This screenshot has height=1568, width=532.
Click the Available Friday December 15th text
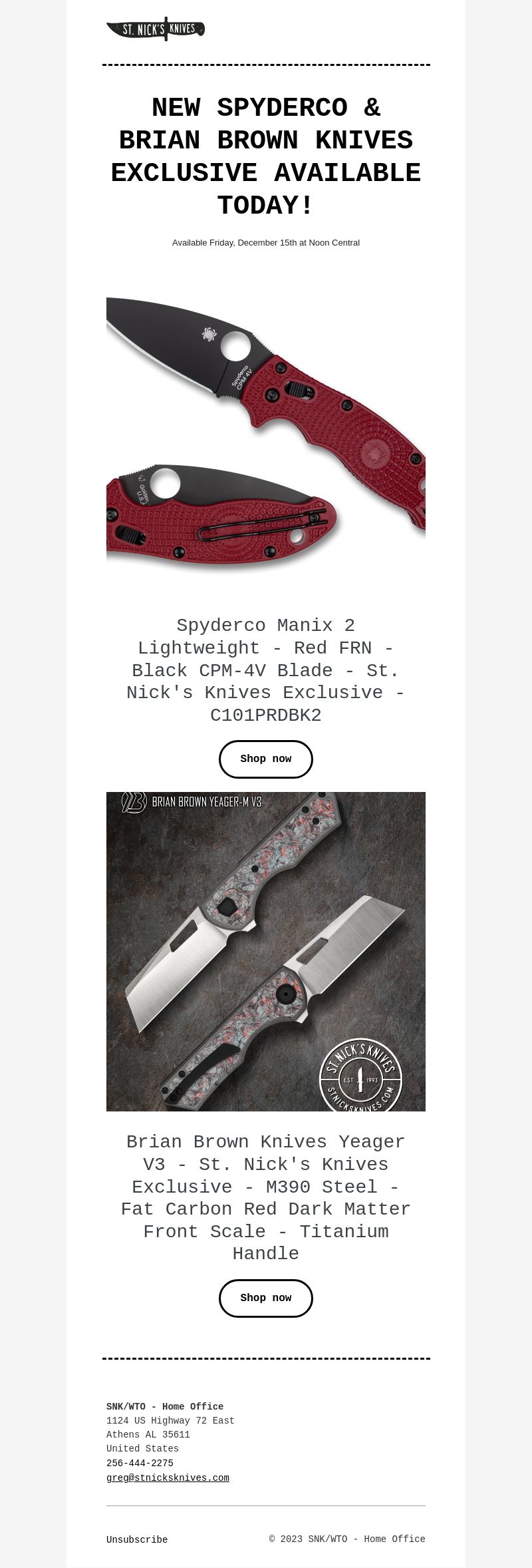click(x=266, y=243)
